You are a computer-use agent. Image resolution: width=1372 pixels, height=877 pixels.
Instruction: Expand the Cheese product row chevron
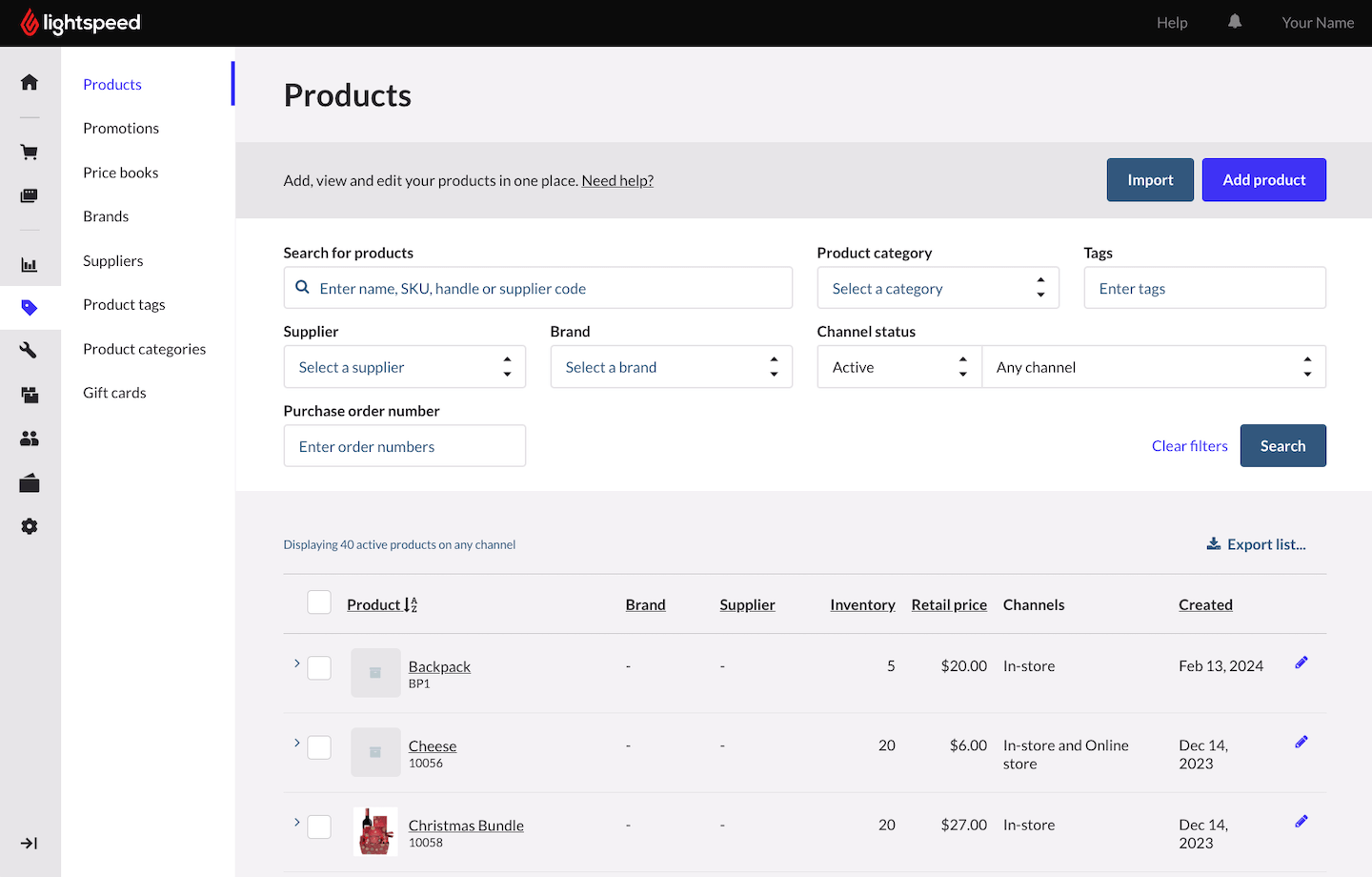click(x=297, y=743)
